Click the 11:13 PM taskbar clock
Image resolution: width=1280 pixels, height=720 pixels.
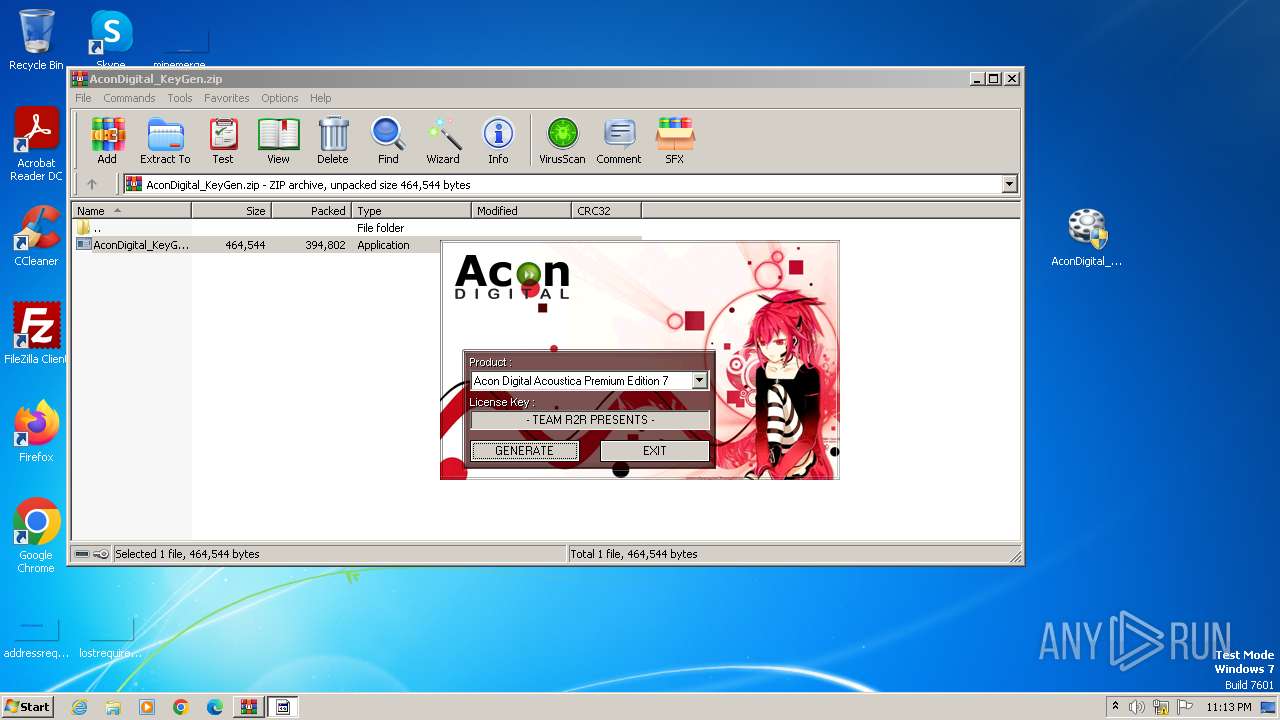point(1228,707)
